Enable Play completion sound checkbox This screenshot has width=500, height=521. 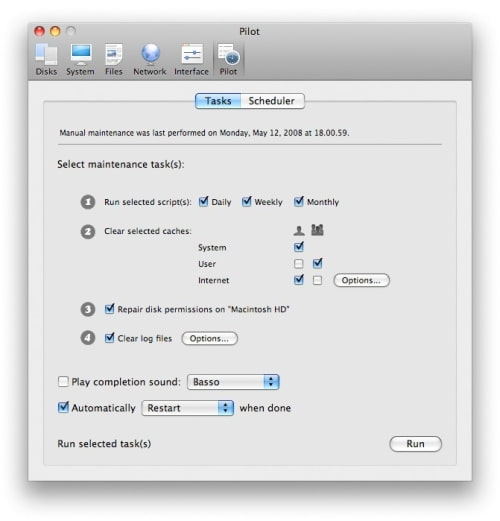click(x=63, y=381)
